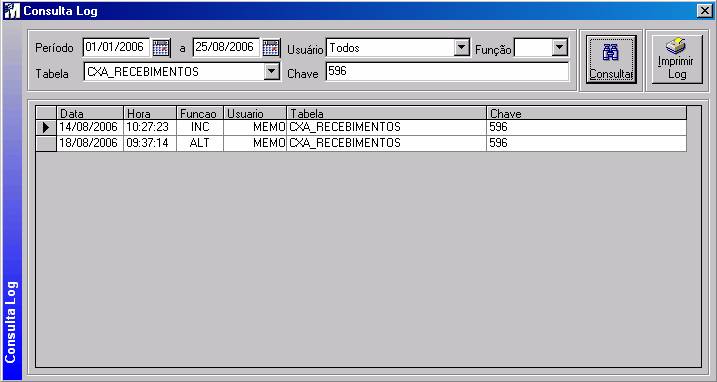Click the Hora column header
The width and height of the screenshot is (717, 382).
click(150, 113)
